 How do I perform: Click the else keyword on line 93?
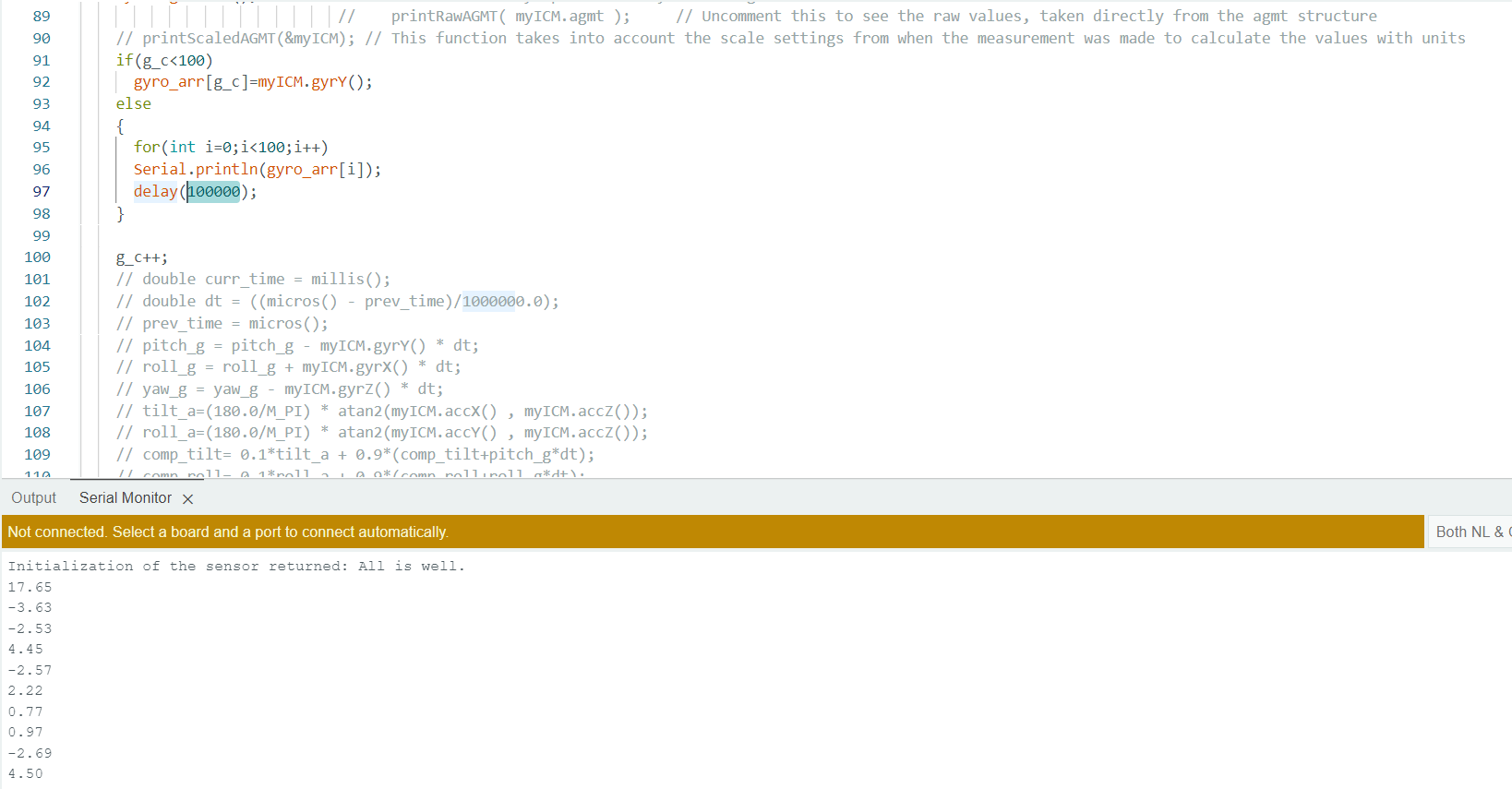(x=134, y=104)
